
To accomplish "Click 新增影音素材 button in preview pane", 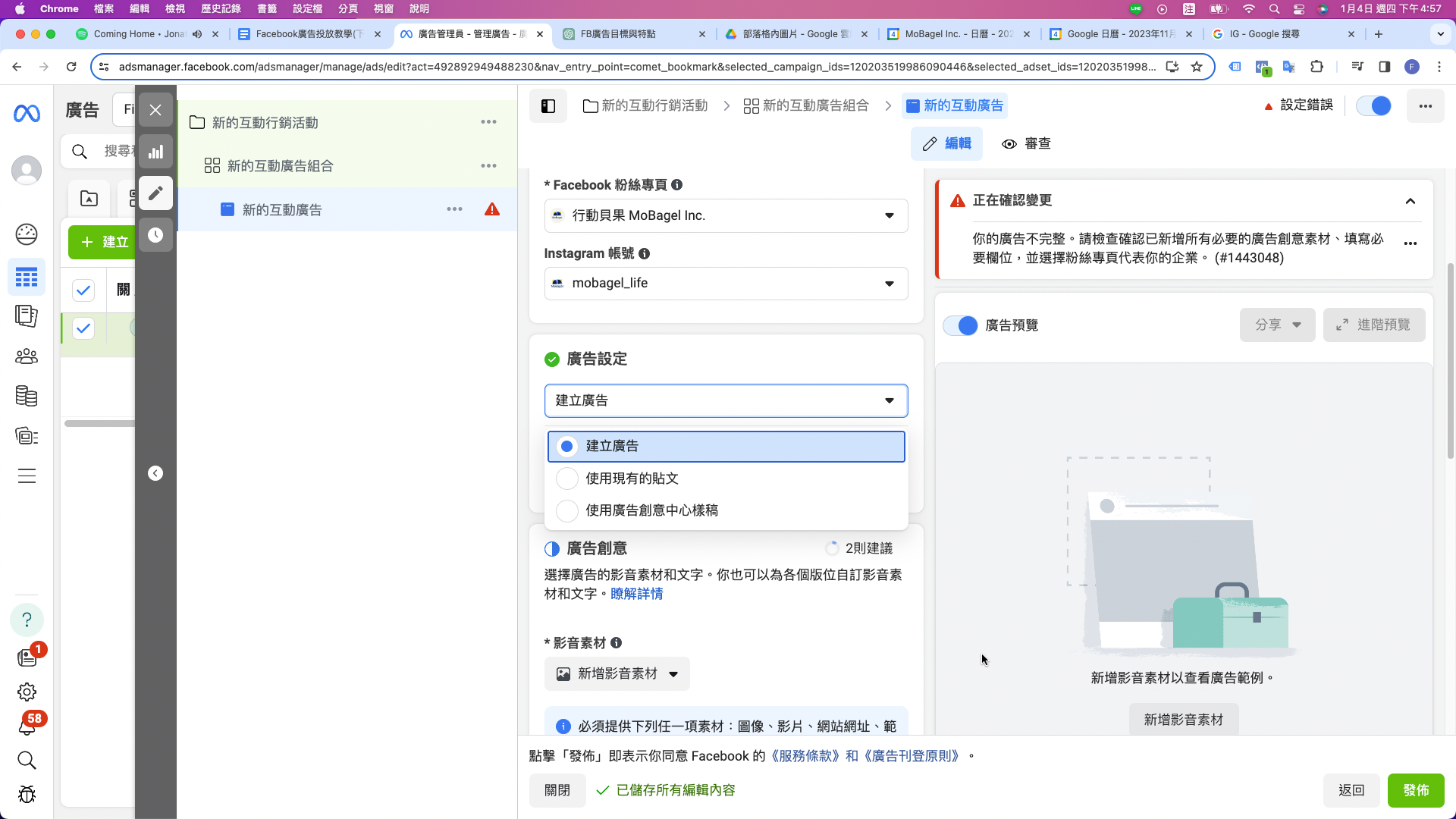I will (1184, 720).
